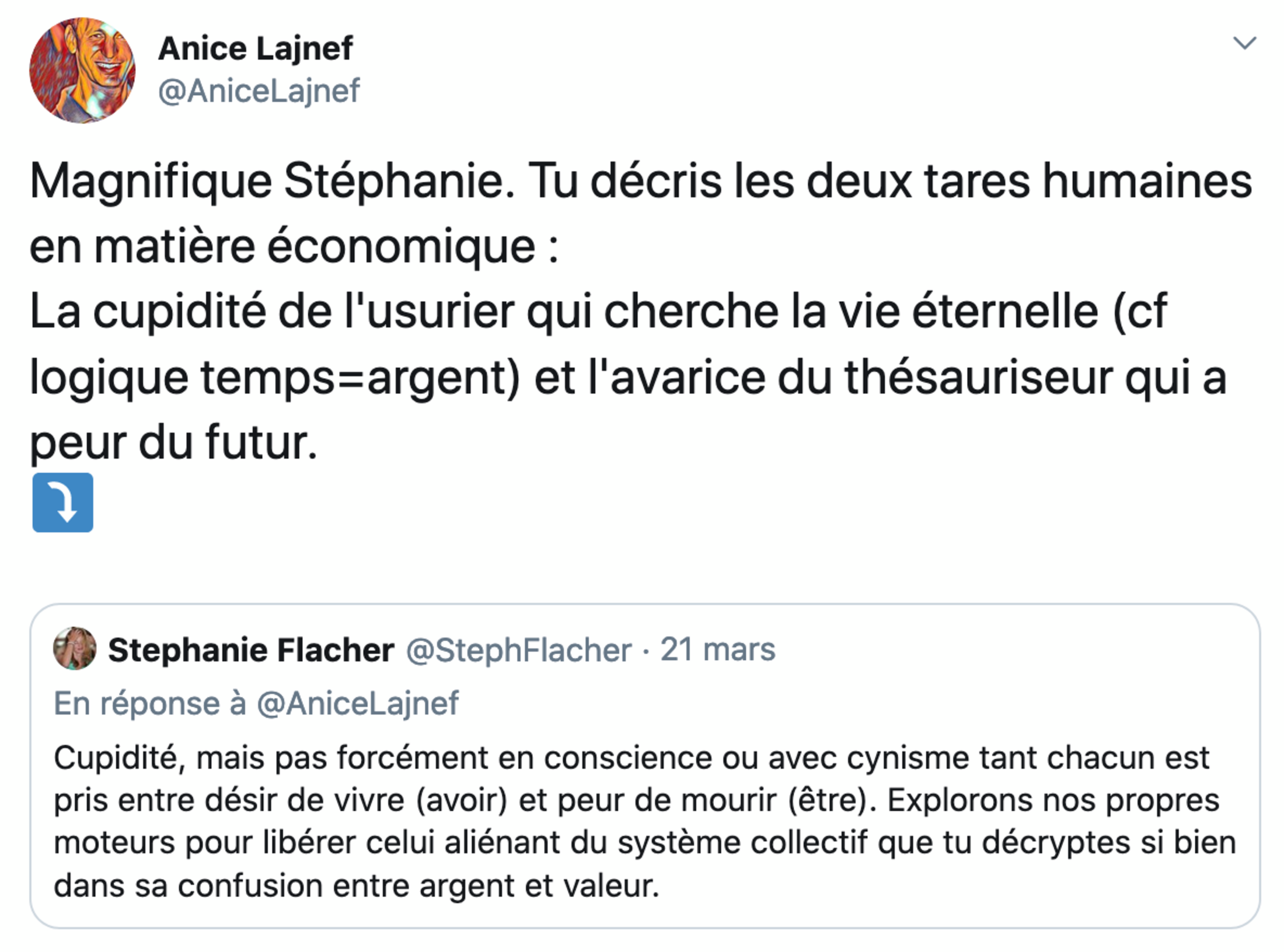Open Stephanie Flacher's name in quoted tweet

tap(251, 650)
